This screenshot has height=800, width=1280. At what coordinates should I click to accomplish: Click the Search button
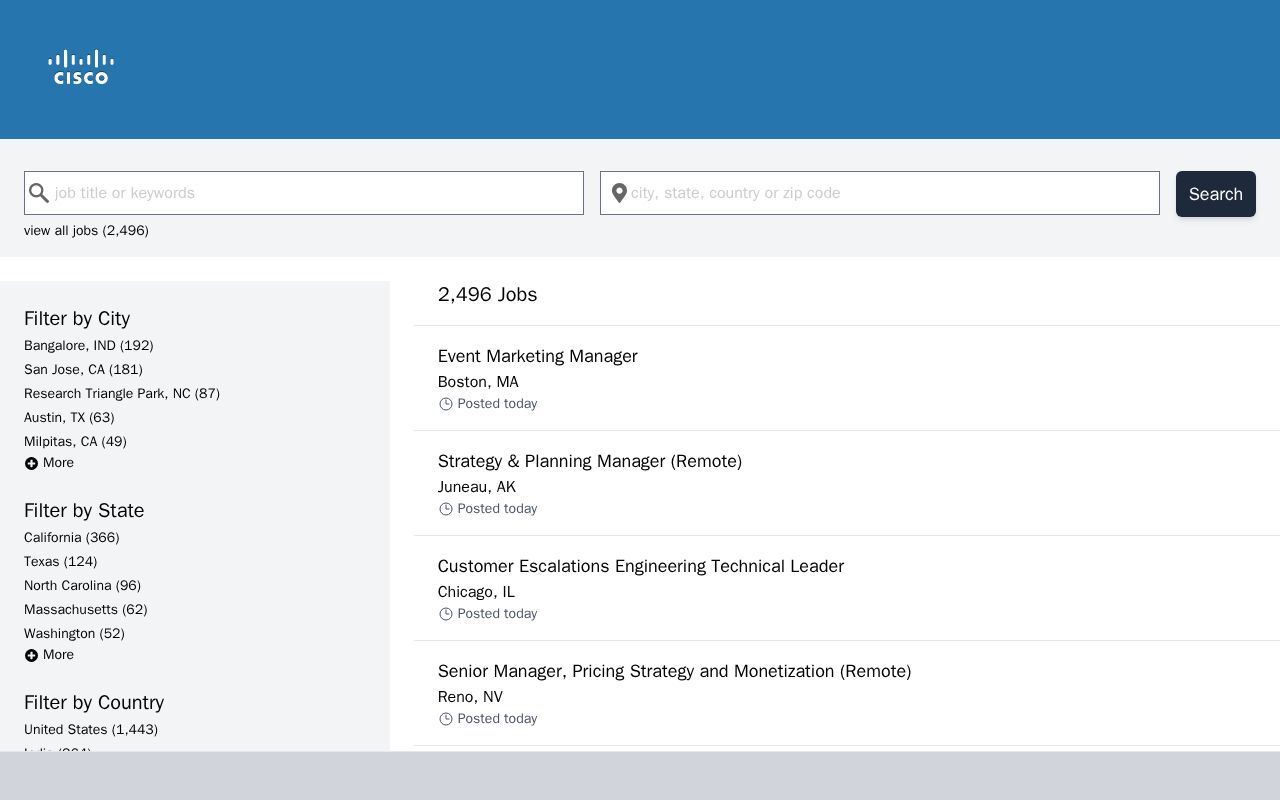pyautogui.click(x=1216, y=194)
